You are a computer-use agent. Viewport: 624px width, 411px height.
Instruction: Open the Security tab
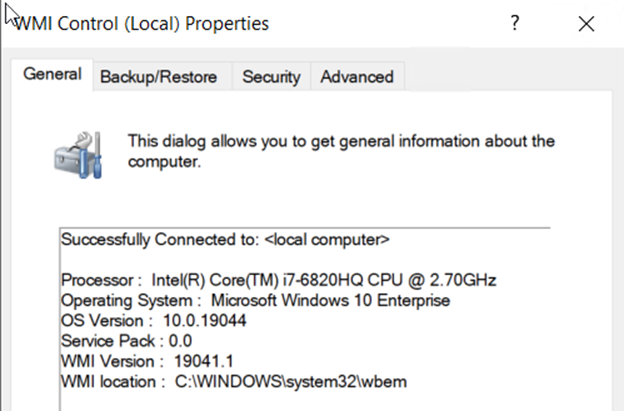pos(271,77)
